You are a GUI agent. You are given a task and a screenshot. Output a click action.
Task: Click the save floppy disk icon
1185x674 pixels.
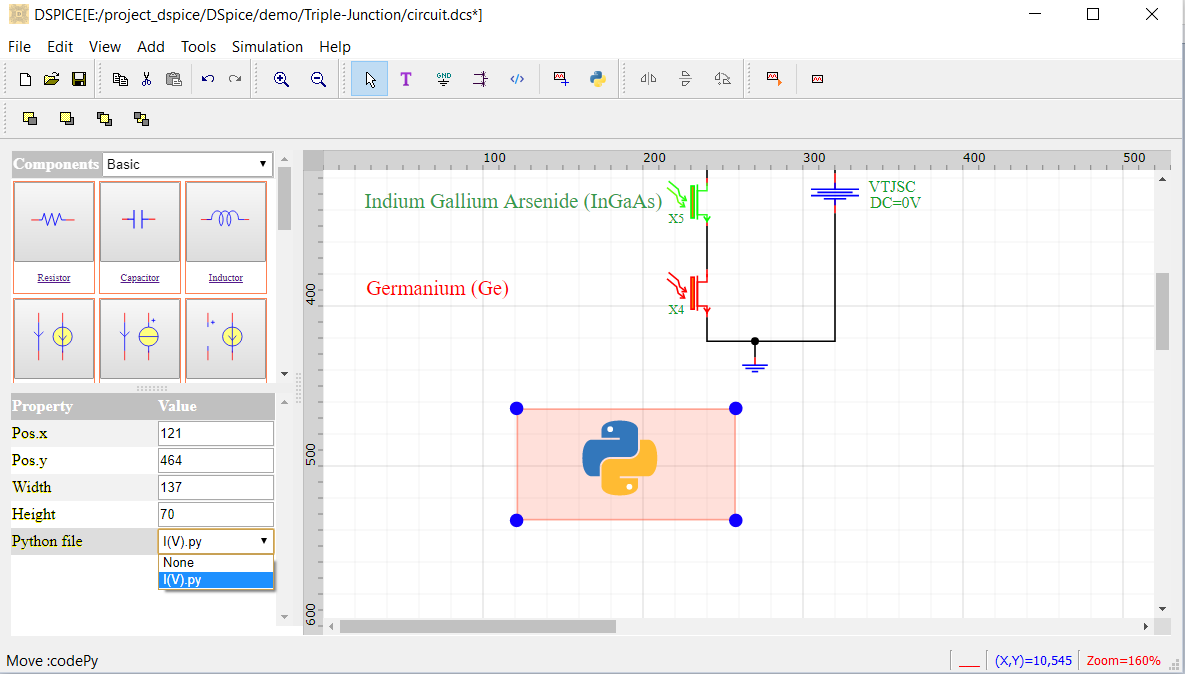click(78, 79)
